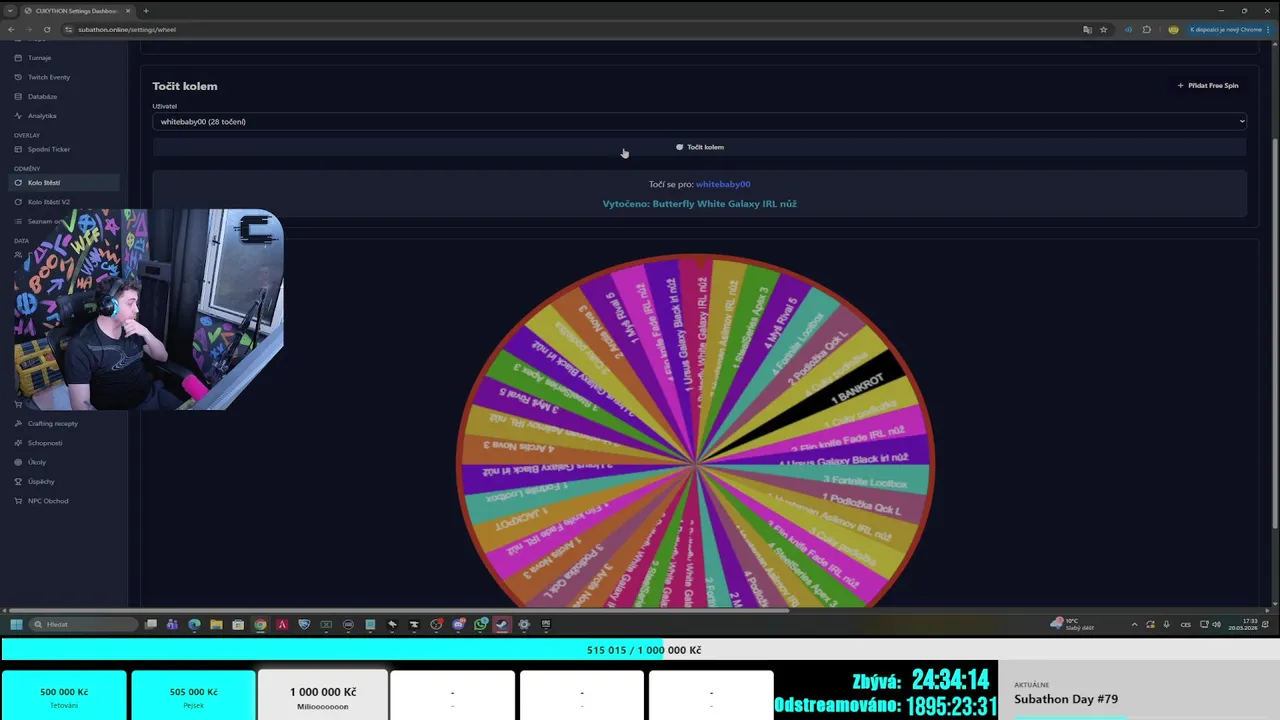The image size is (1280, 720).
Task: Reload the page
Action: 46,29
